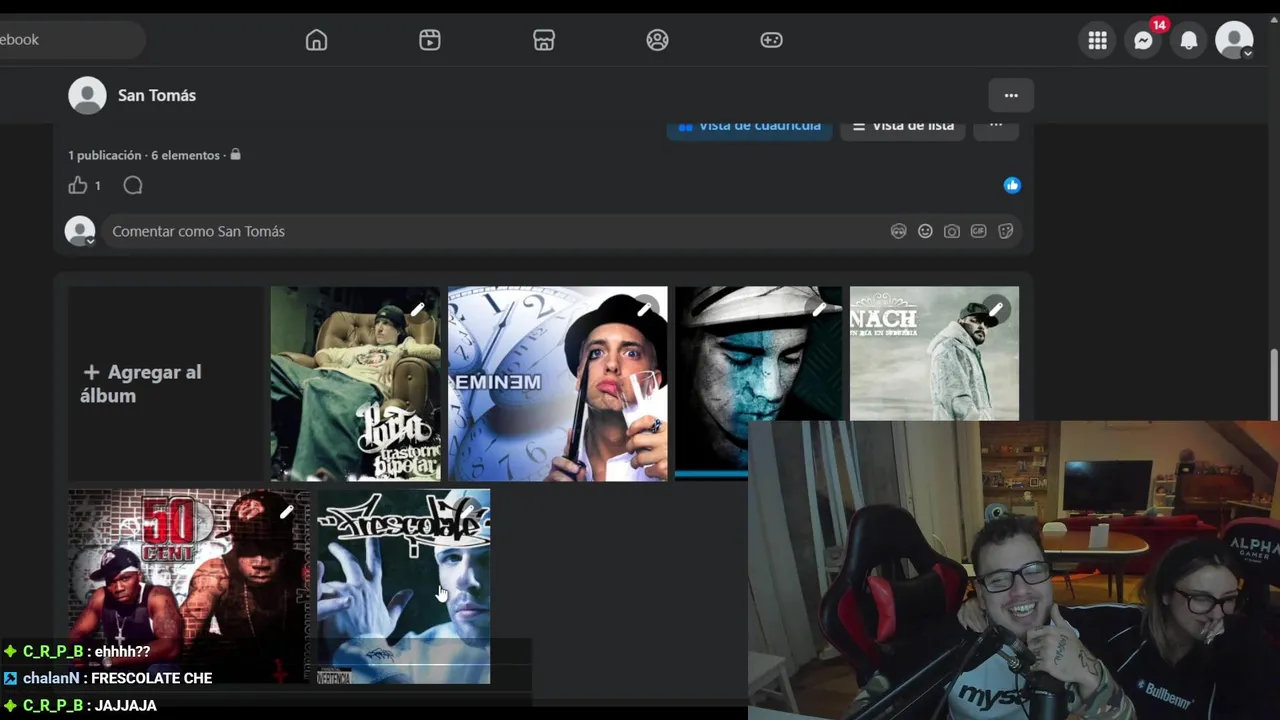1280x720 pixels.
Task: Like the album with thumbs-up icon
Action: (78, 185)
